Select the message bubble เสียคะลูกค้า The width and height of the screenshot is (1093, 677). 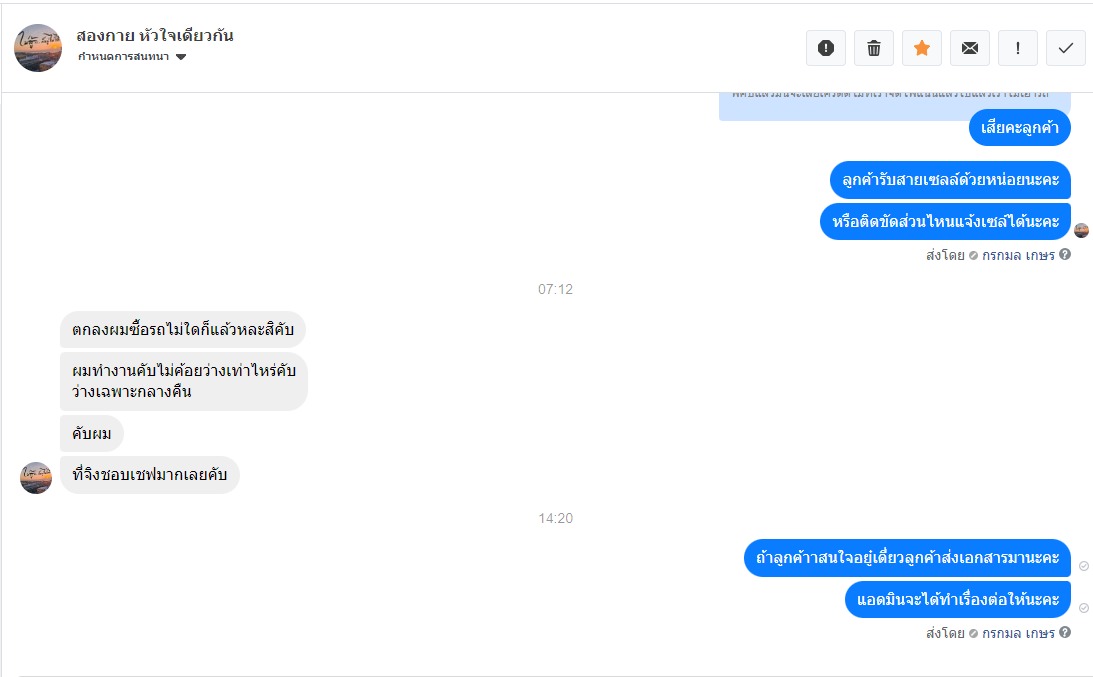click(1020, 128)
